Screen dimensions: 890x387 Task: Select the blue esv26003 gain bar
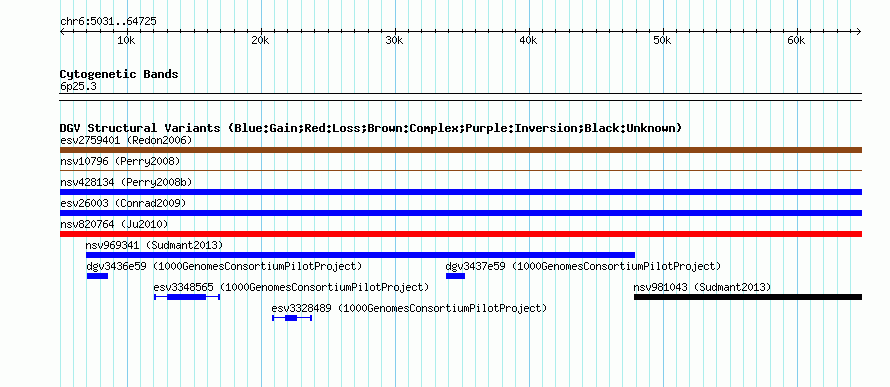461,213
